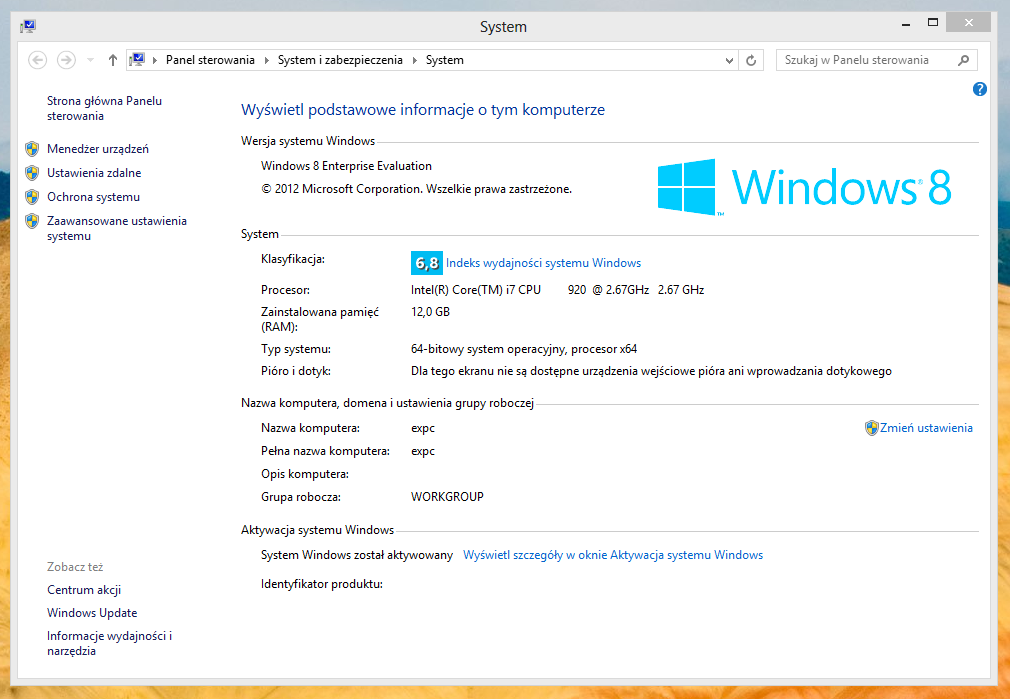Refresh the System page
The image size is (1010, 699).
coord(751,60)
